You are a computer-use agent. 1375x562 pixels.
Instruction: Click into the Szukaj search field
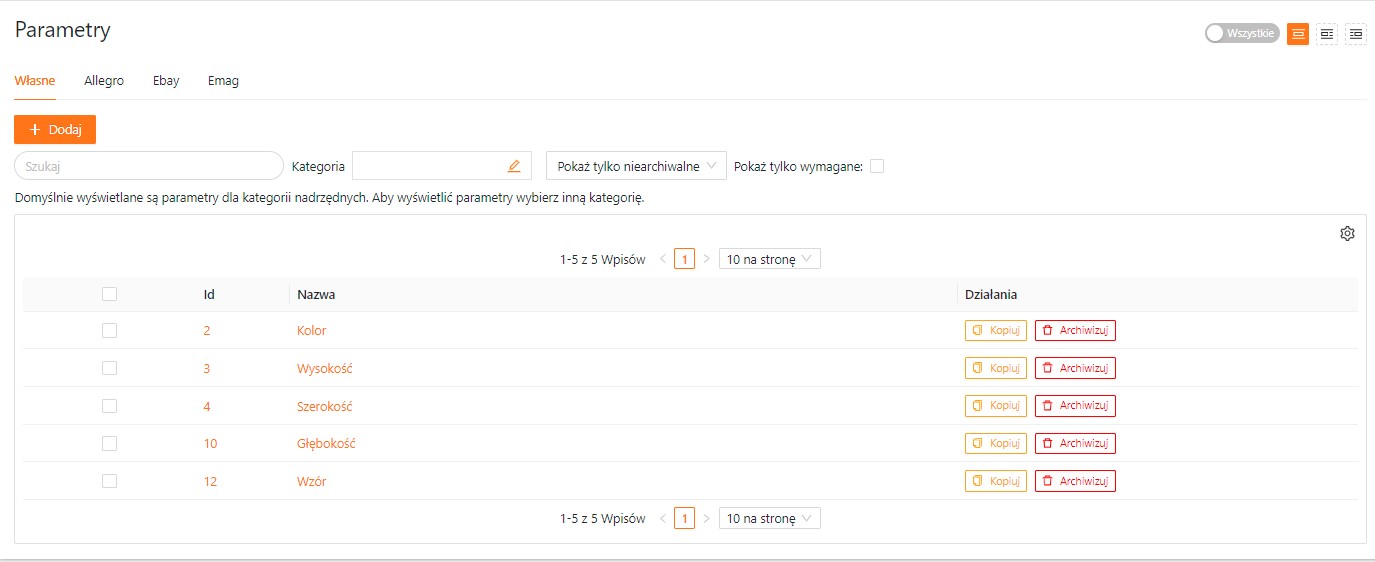tap(148, 166)
